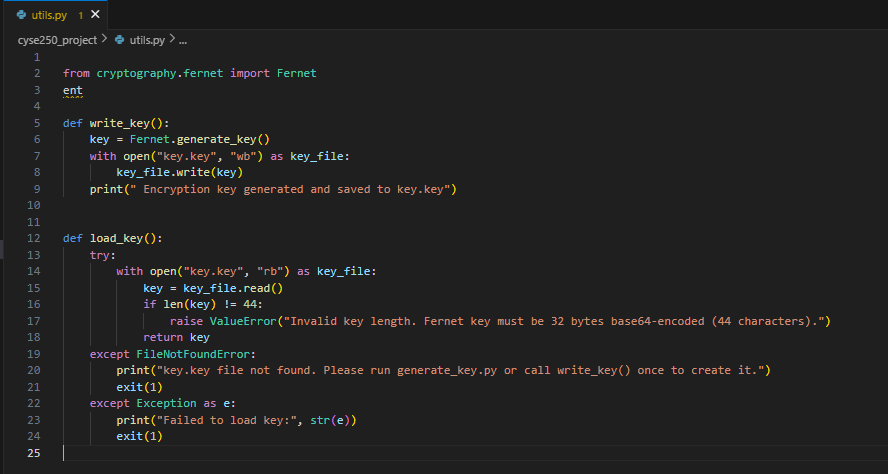Click the squiggly-underlined 'ent' text on line 3
Viewport: 888px width, 474px height.
73,90
